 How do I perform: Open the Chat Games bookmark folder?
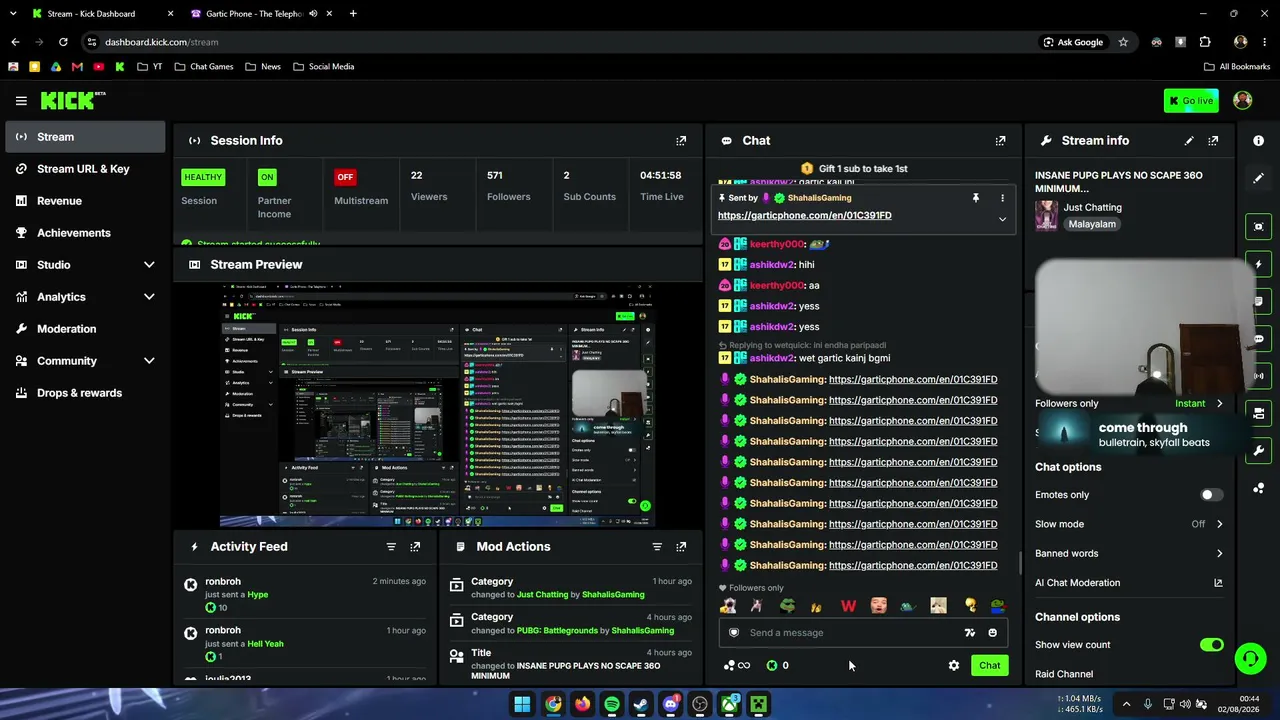coord(204,67)
